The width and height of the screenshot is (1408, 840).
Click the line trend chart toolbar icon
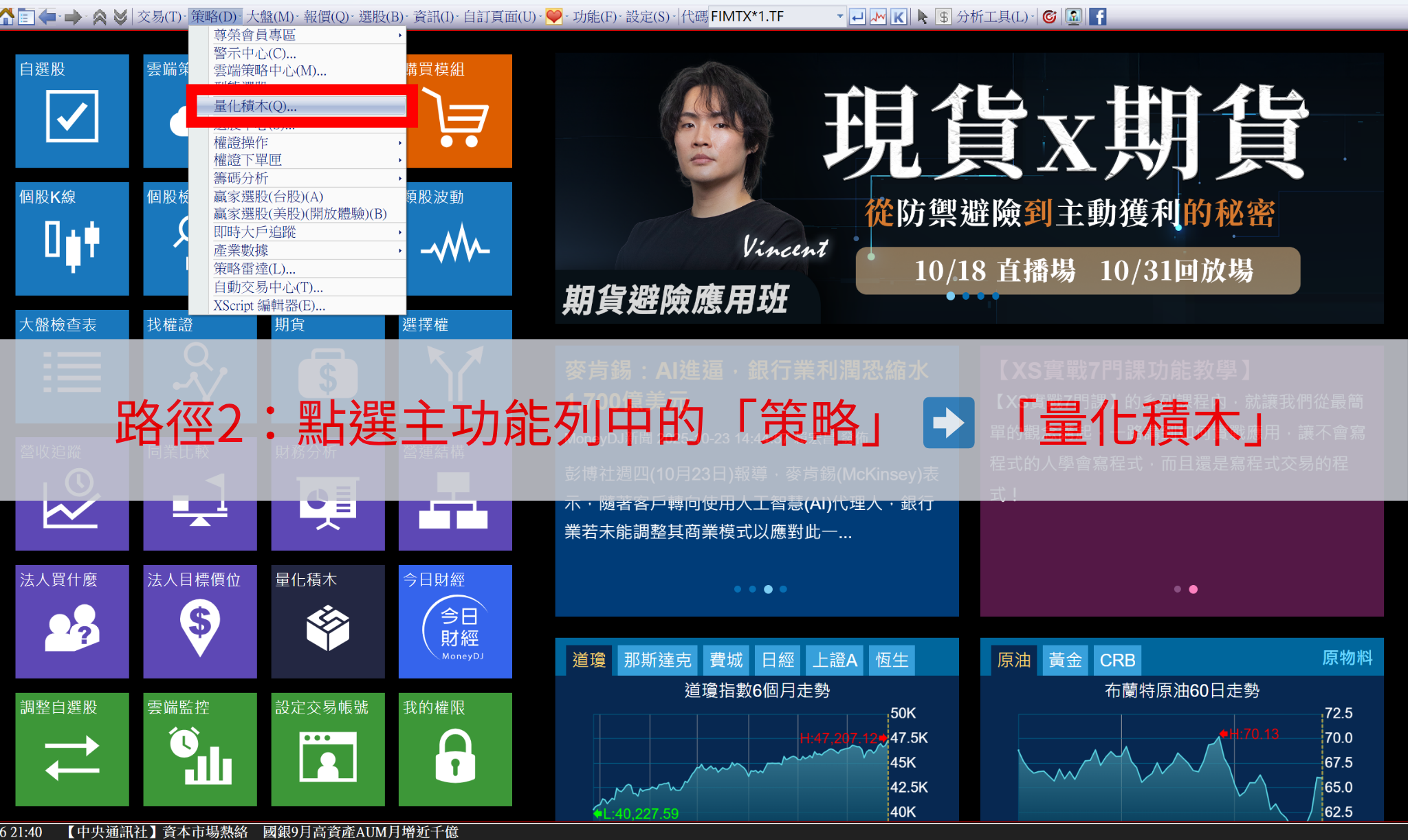click(878, 16)
